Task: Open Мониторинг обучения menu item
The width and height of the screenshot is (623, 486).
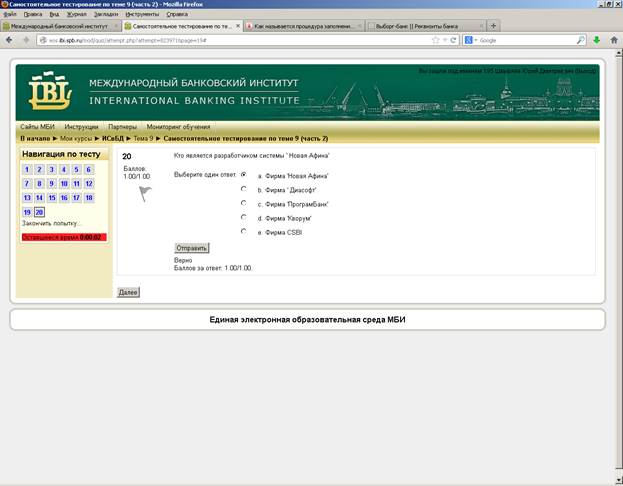Action: 178,127
